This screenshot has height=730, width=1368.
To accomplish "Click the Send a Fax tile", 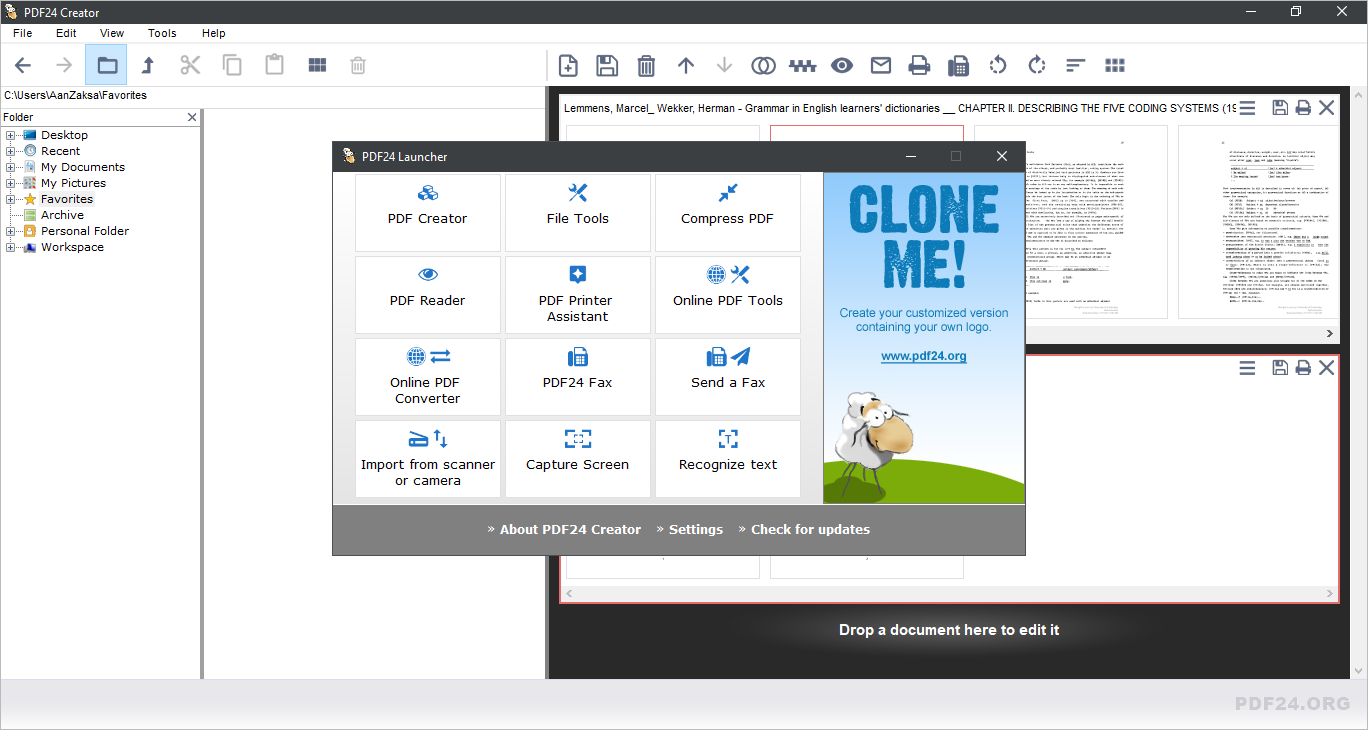I will point(728,377).
